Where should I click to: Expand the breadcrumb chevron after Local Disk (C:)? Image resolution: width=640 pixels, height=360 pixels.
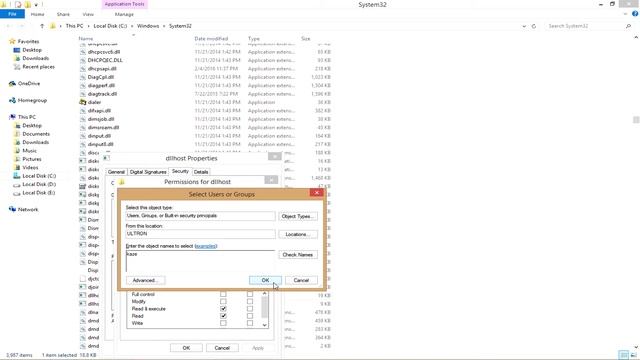tap(132, 26)
